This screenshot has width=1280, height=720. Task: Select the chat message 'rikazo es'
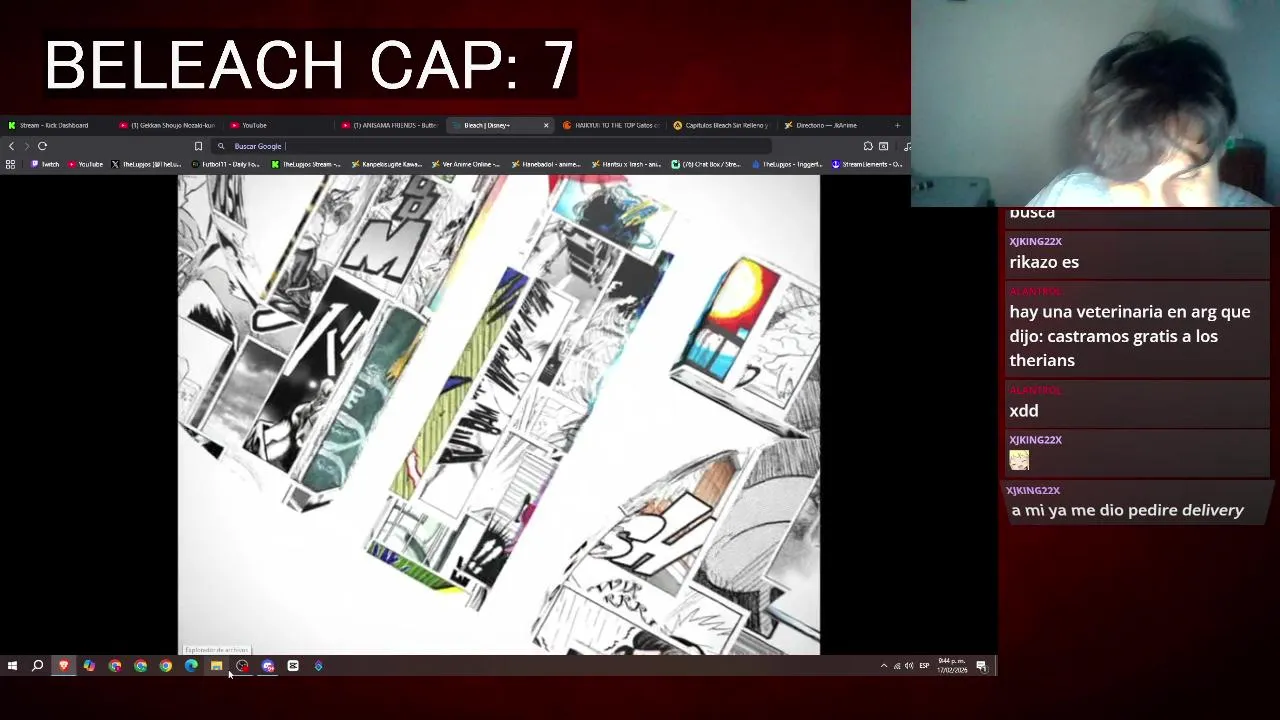click(1044, 262)
